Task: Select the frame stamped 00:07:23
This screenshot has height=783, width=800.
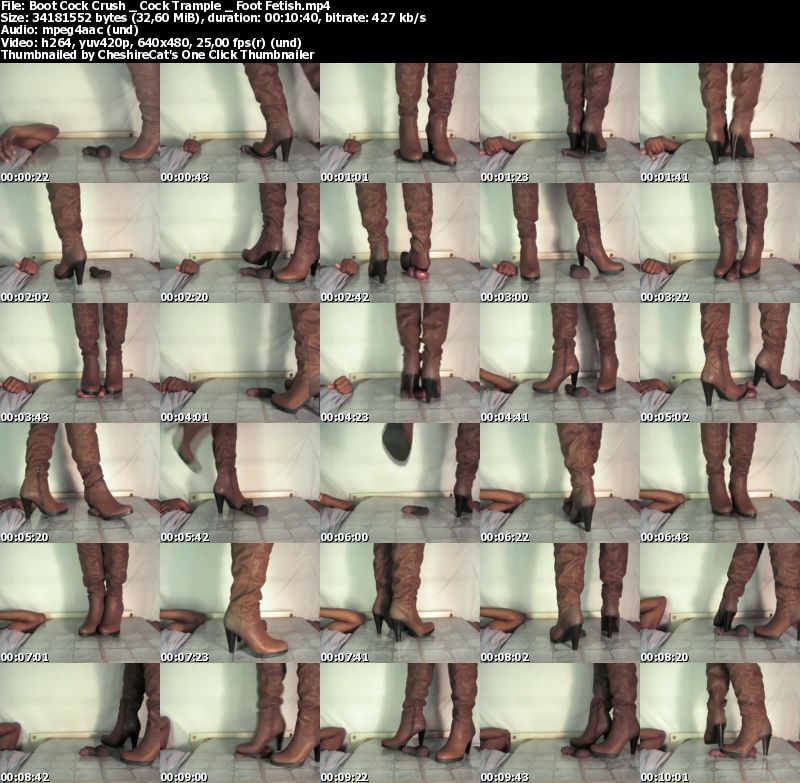Action: coord(240,603)
